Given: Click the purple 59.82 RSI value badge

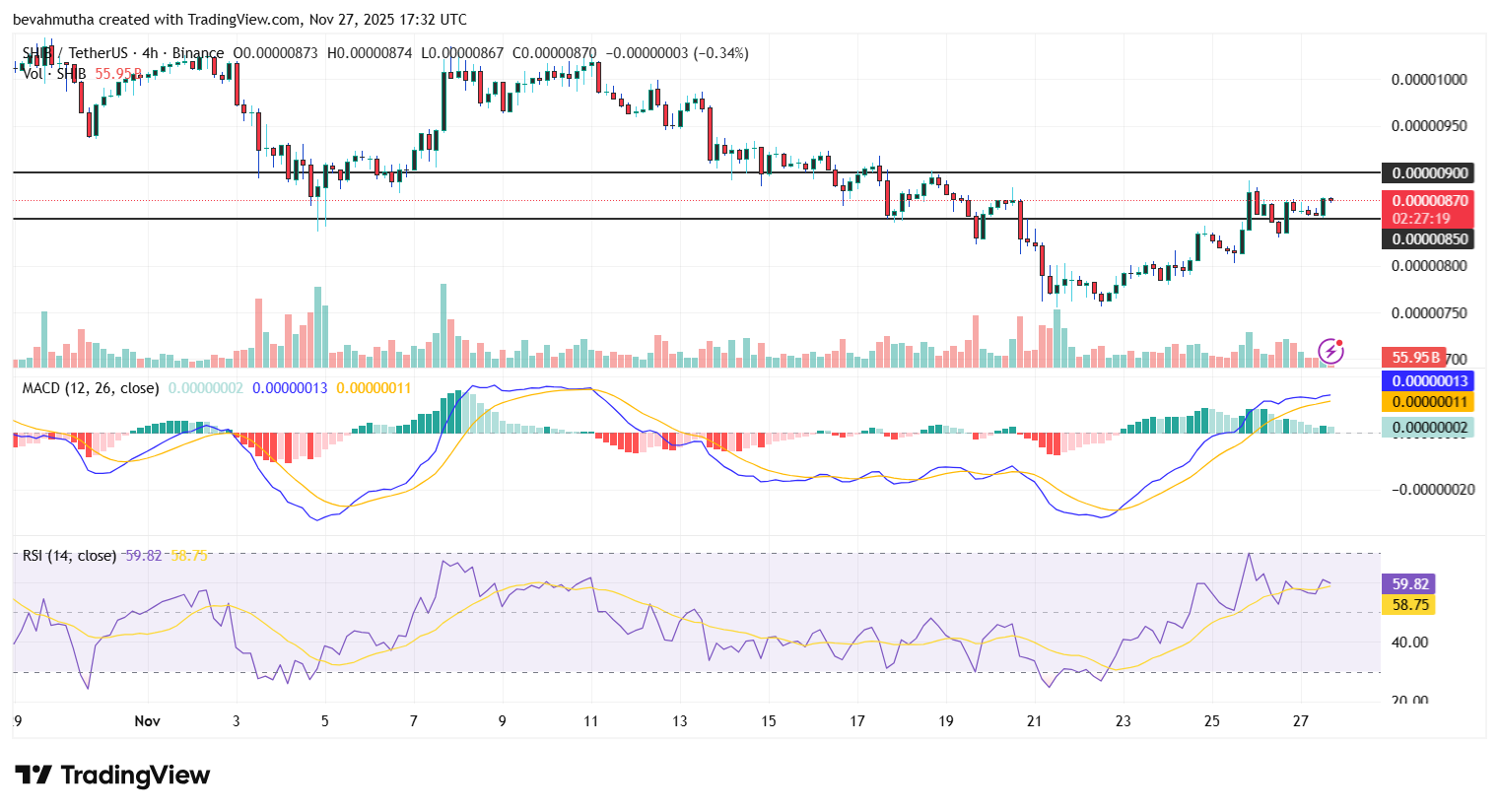Looking at the screenshot, I should pos(1408,583).
